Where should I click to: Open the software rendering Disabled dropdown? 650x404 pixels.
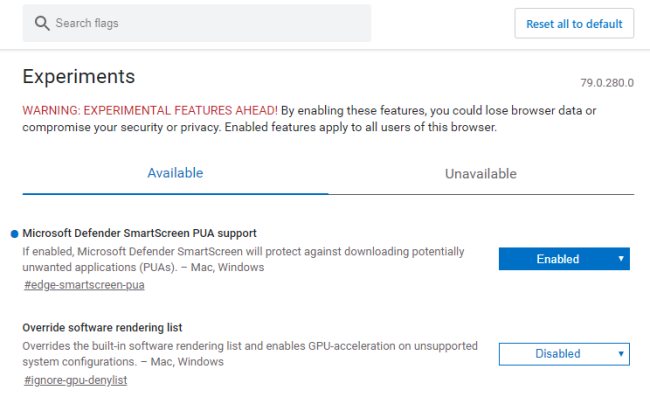click(x=563, y=353)
